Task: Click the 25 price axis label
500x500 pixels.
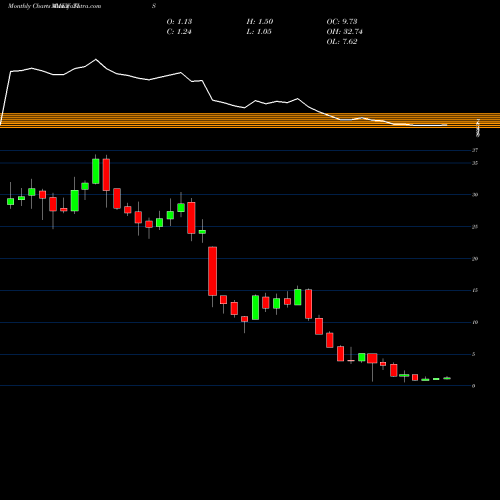Action: [475, 227]
